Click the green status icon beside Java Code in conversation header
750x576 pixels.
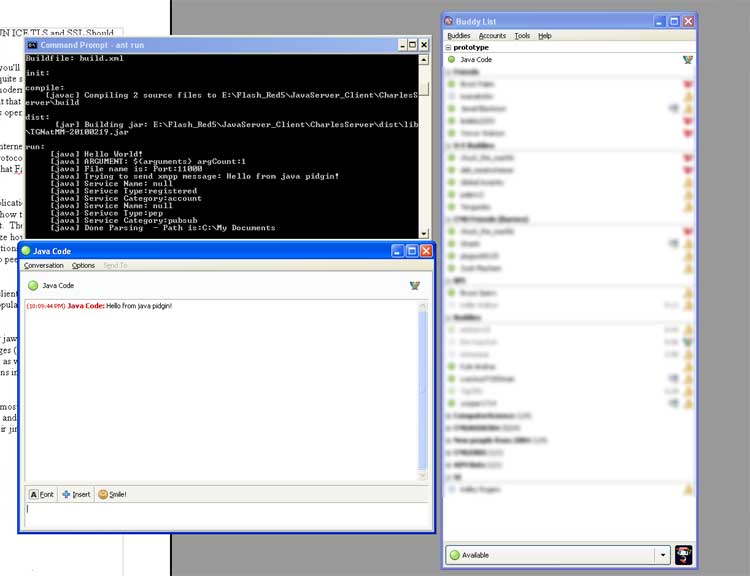[x=33, y=286]
